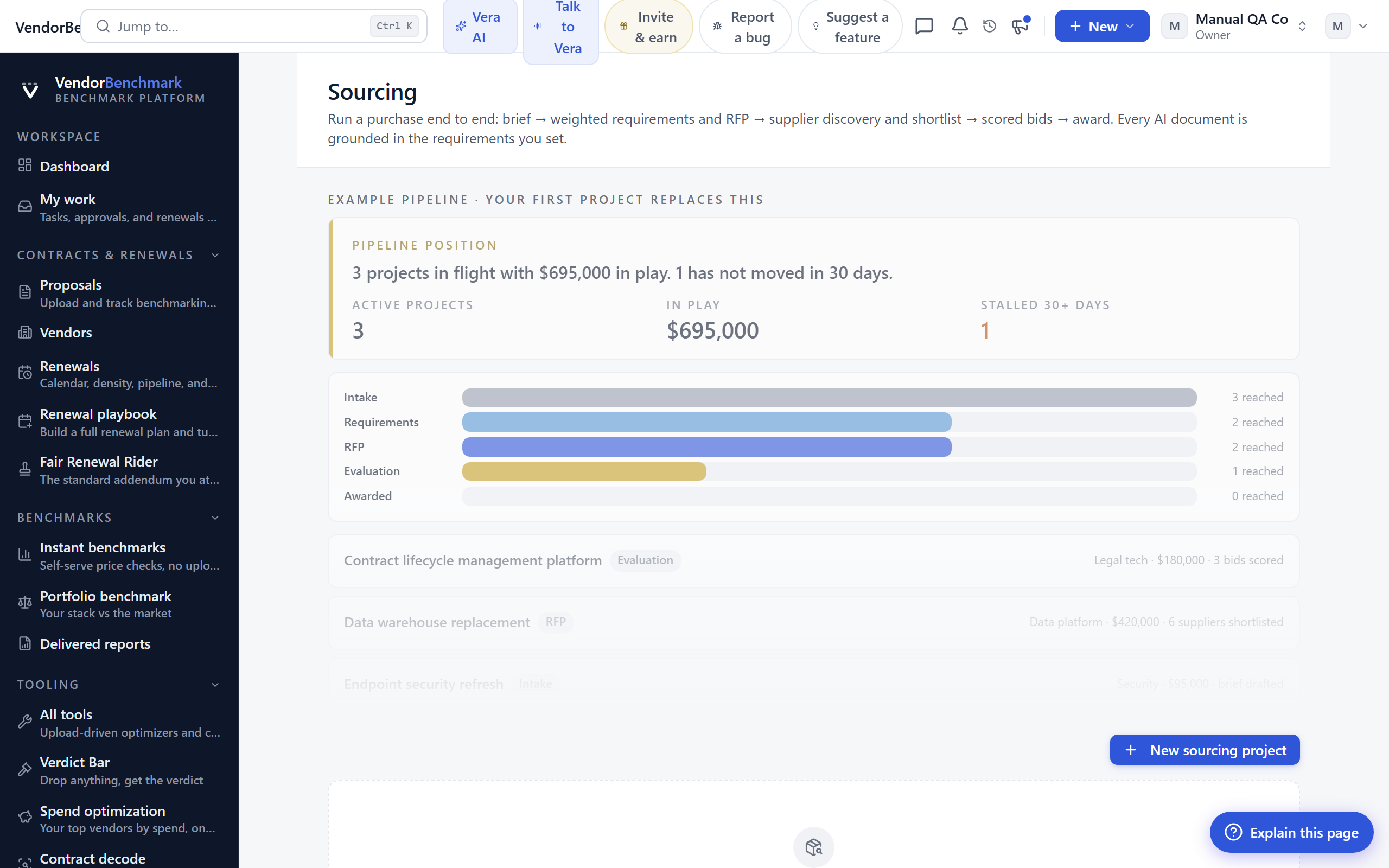Viewport: 1389px width, 868px height.
Task: Click the Vera AI button
Action: point(480,27)
